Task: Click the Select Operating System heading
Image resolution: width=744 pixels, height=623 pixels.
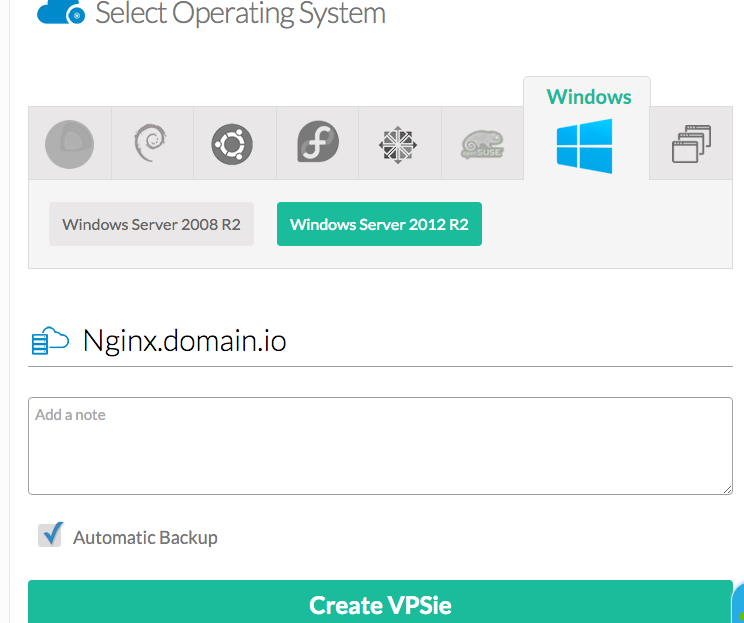Action: pos(240,13)
